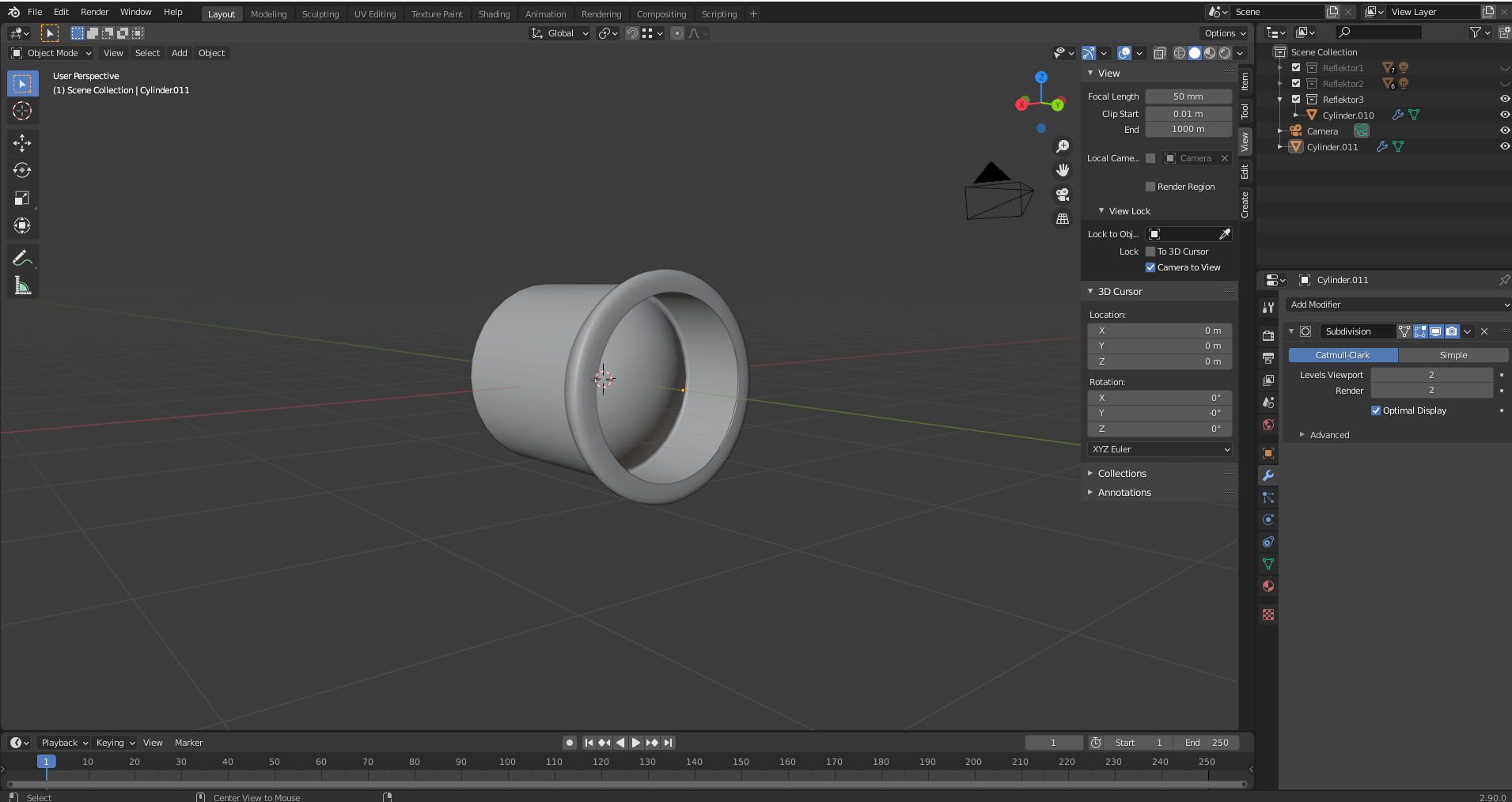1512x802 pixels.
Task: Enable the Render Region checkbox
Action: (x=1150, y=187)
